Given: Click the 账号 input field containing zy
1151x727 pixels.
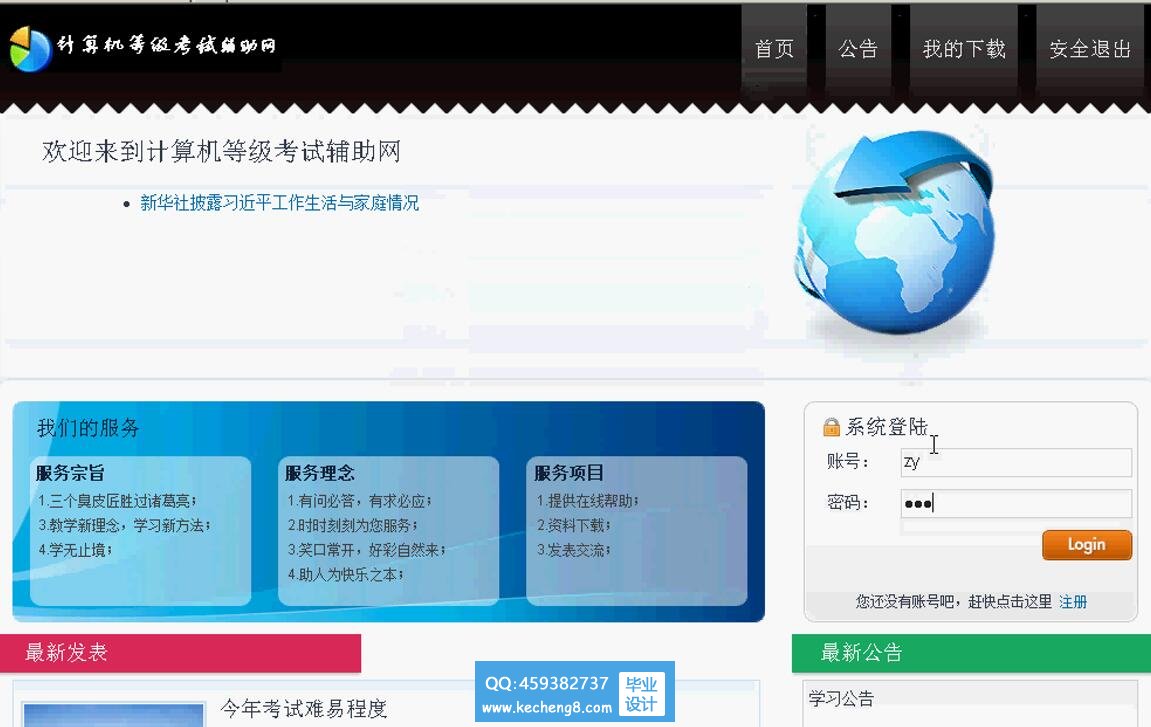Looking at the screenshot, I should [x=1016, y=463].
